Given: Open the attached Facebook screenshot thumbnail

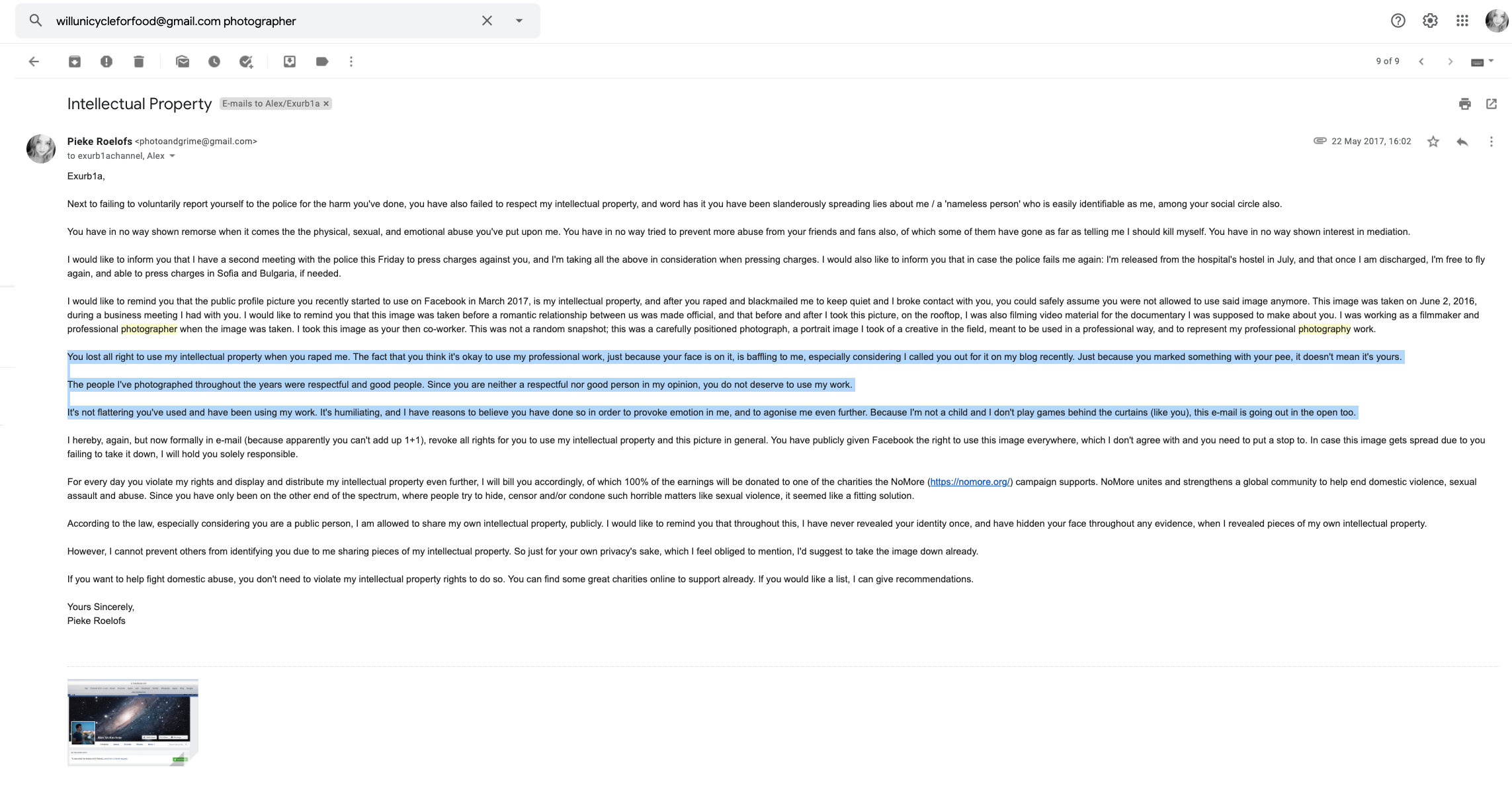Looking at the screenshot, I should pyautogui.click(x=132, y=721).
